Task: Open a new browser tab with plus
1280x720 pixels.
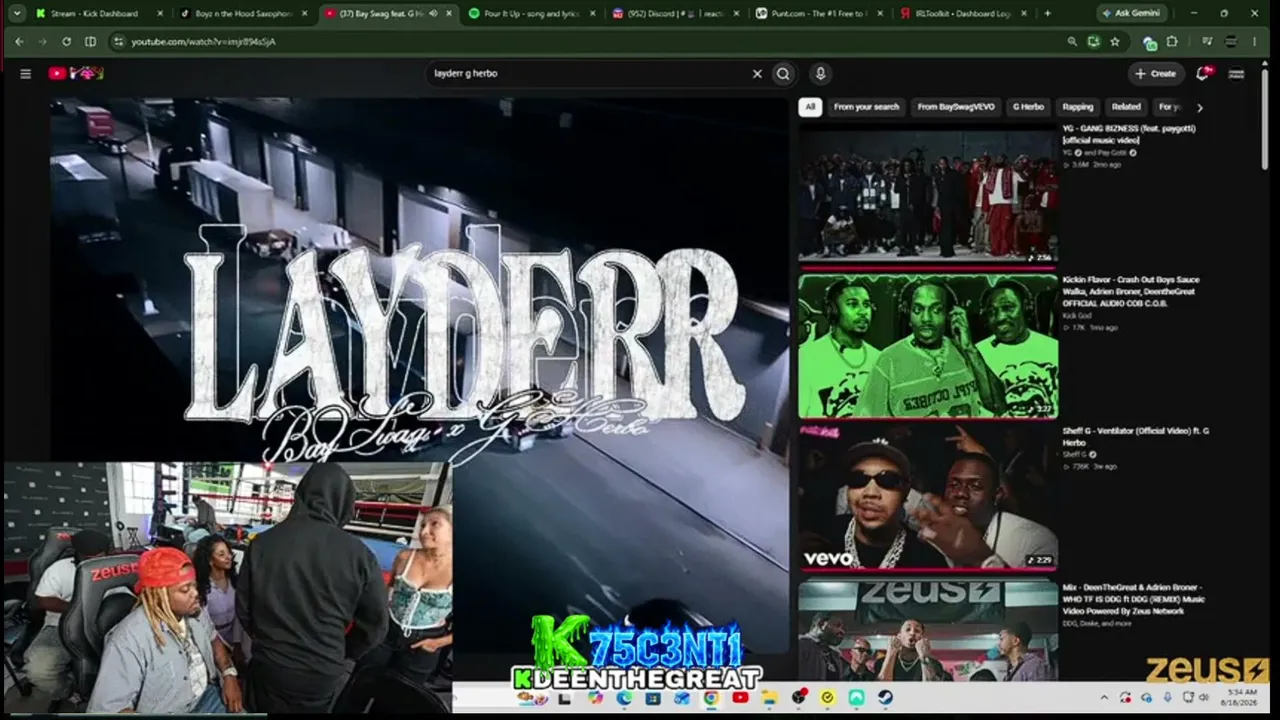Action: tap(1047, 13)
